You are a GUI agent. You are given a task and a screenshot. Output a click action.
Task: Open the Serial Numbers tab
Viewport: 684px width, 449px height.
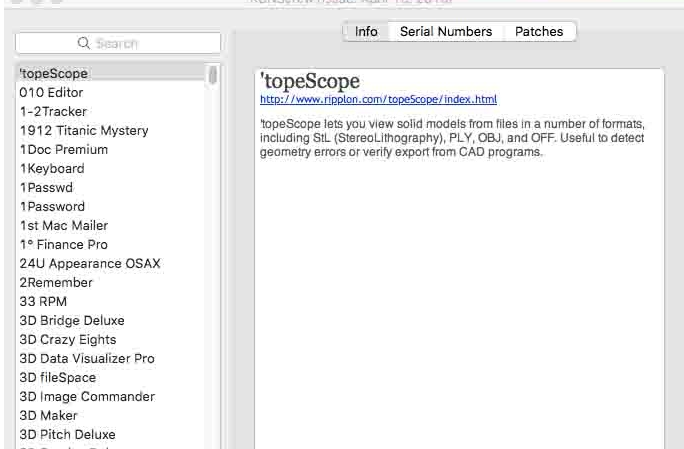[x=446, y=31]
